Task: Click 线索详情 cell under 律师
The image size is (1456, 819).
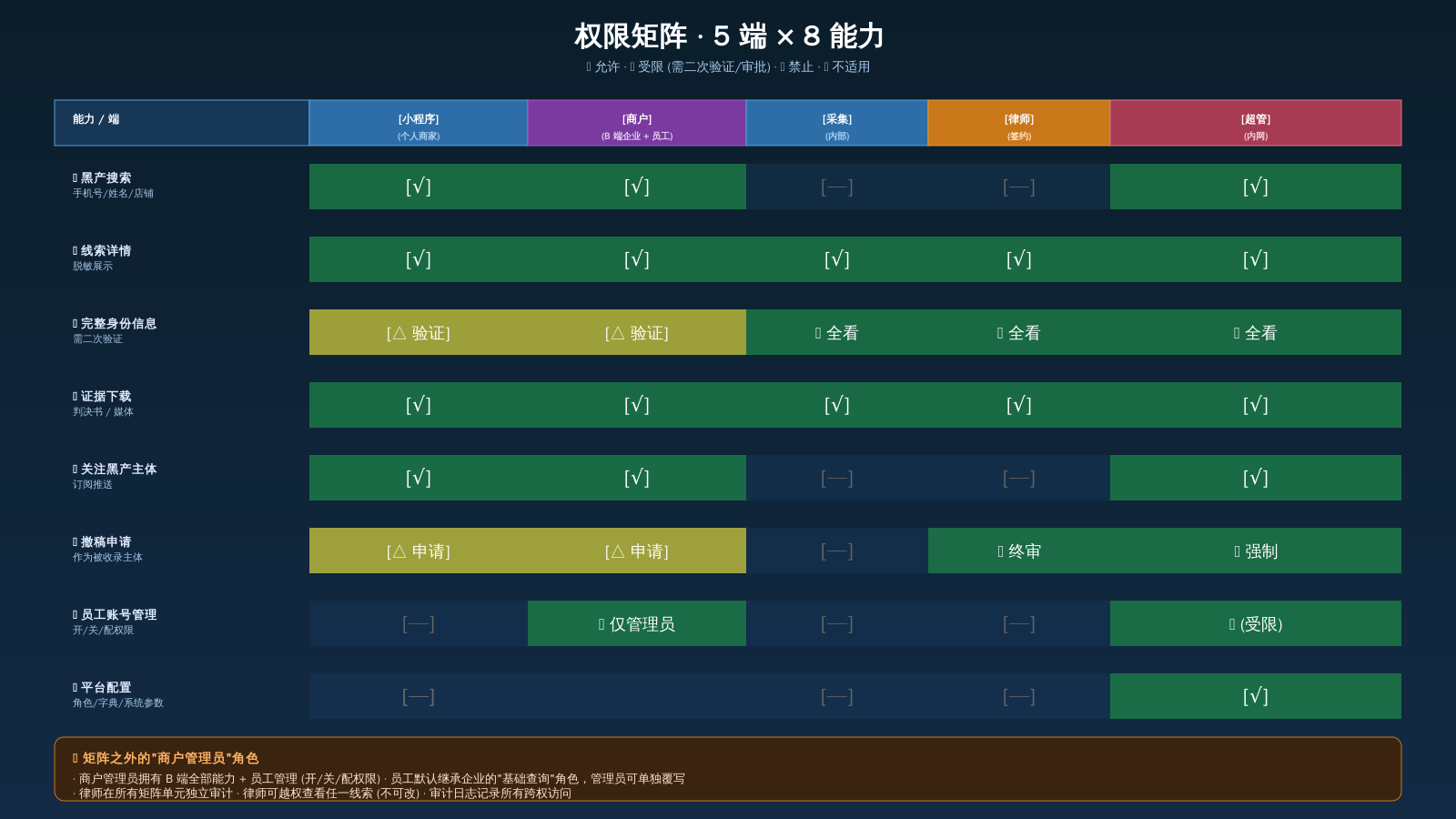Action: [x=1019, y=259]
